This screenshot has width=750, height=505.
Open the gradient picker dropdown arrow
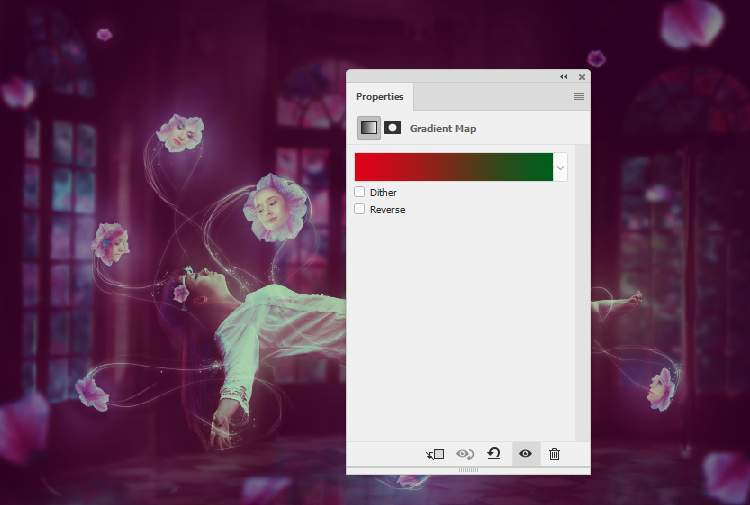561,167
